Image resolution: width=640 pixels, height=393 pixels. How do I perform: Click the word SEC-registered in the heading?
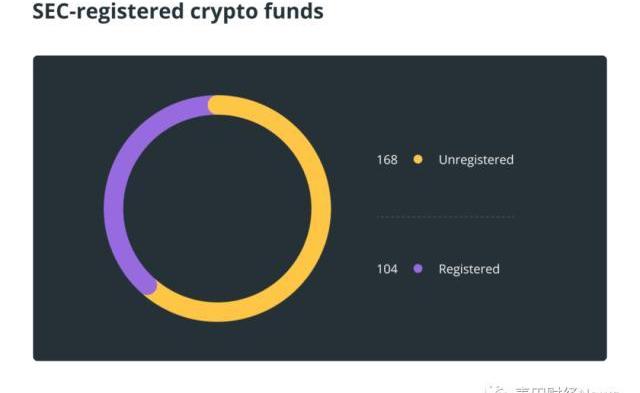pyautogui.click(x=108, y=11)
